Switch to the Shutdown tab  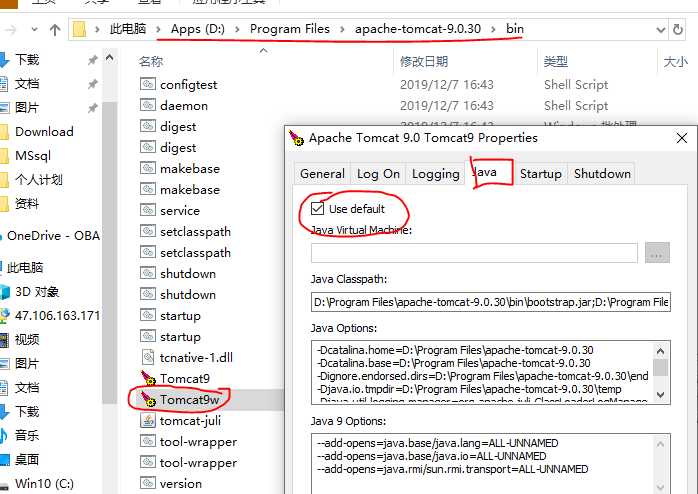(602, 174)
